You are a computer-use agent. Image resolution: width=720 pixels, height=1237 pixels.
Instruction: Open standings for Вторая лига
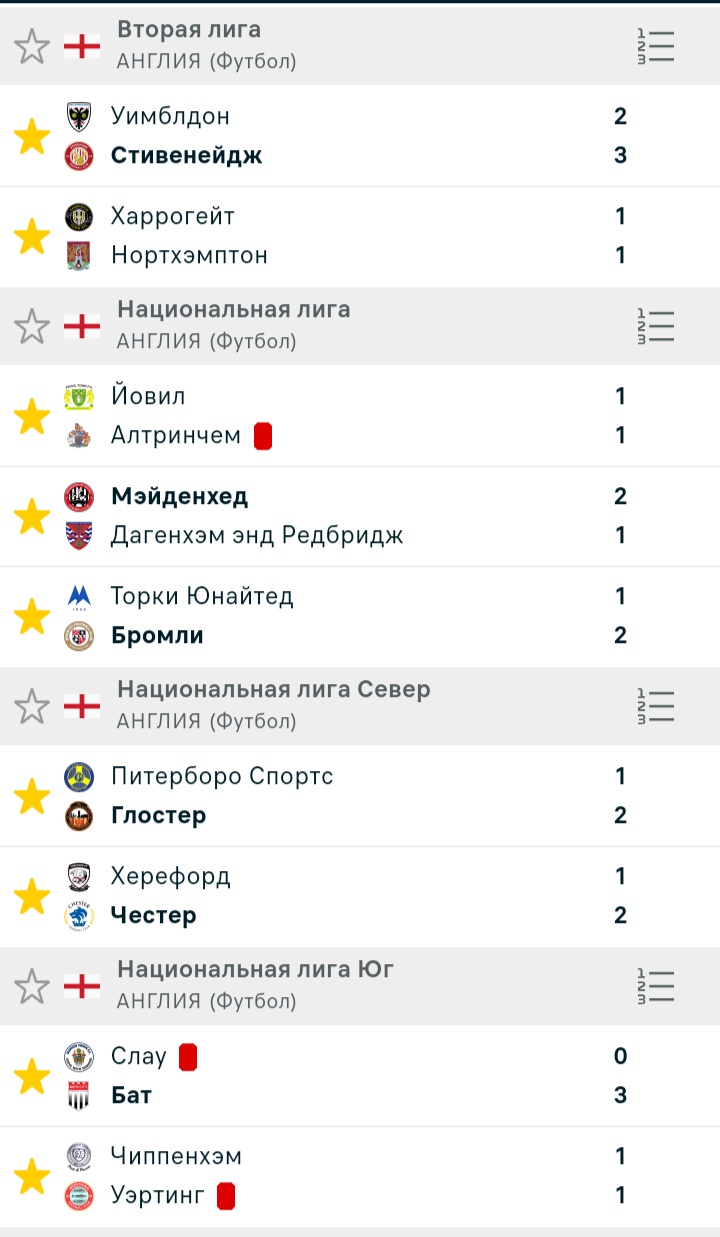tap(656, 46)
